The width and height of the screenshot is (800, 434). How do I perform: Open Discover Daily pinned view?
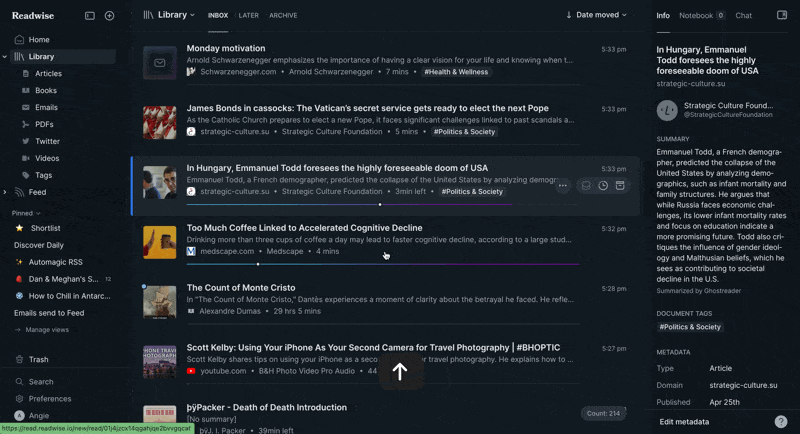click(39, 245)
